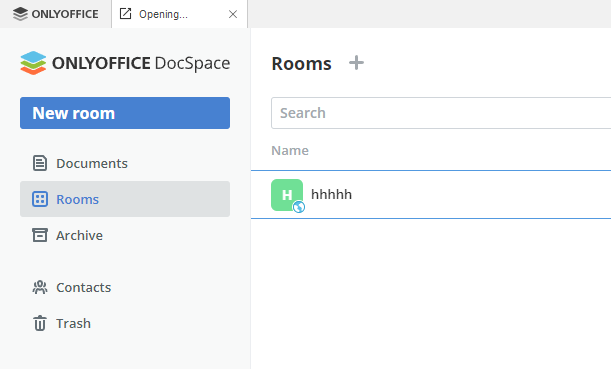Click the New room button
The width and height of the screenshot is (611, 369).
(x=125, y=113)
